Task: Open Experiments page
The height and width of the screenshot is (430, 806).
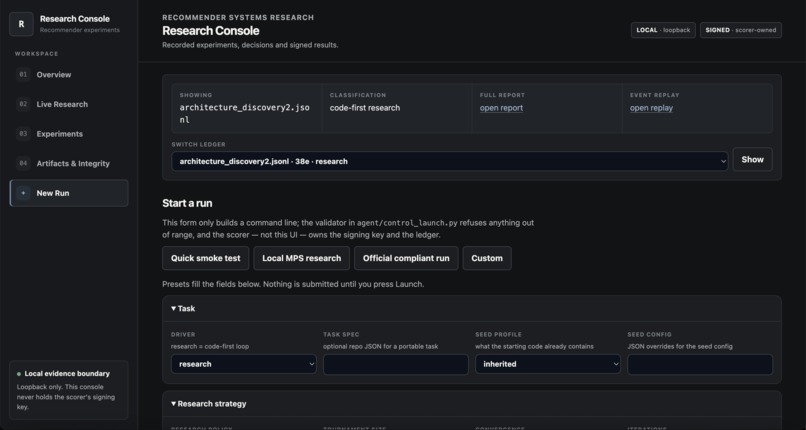Action: click(69, 134)
